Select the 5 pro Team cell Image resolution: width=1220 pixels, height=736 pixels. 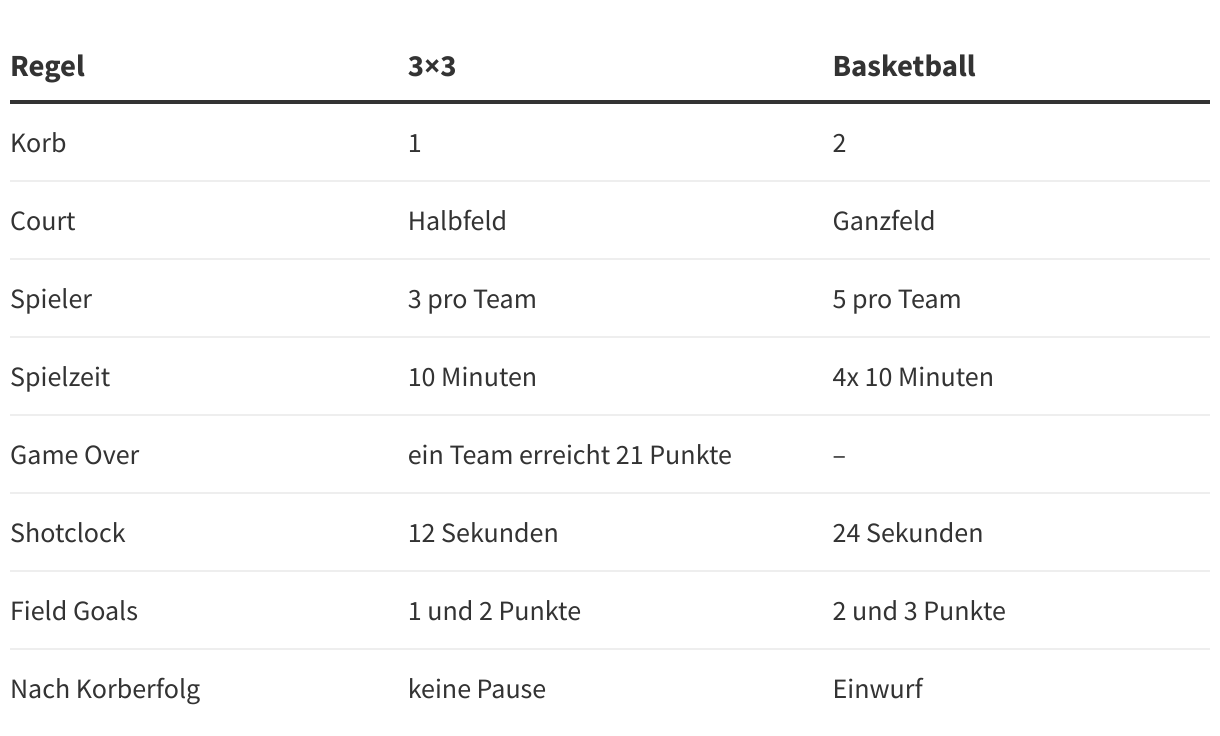point(897,299)
